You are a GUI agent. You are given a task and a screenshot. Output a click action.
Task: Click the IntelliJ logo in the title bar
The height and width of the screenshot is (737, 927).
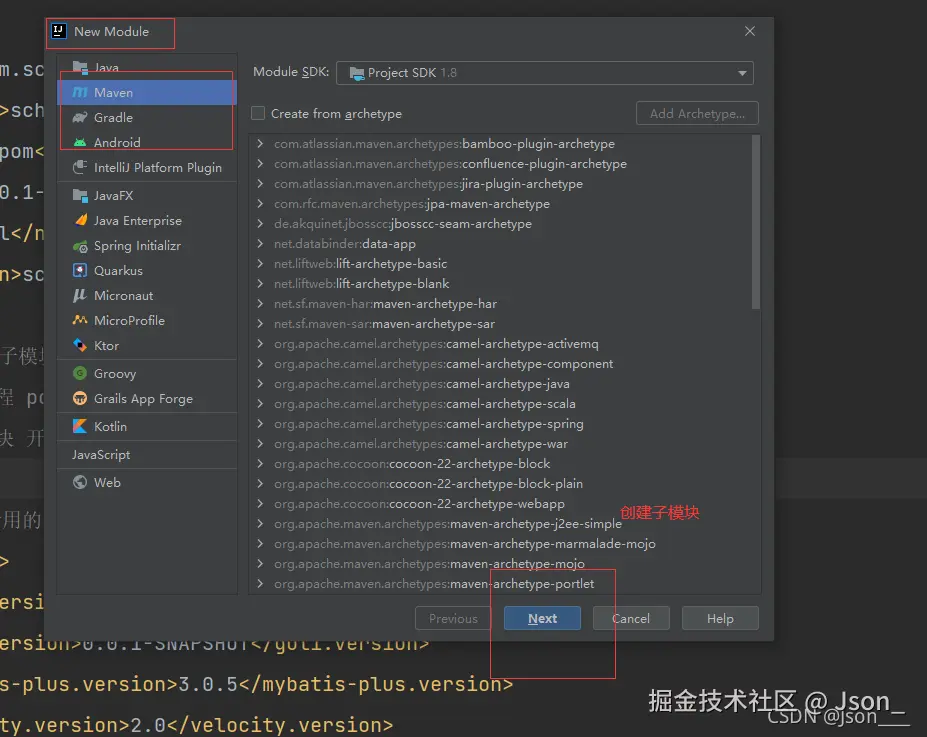tap(59, 31)
